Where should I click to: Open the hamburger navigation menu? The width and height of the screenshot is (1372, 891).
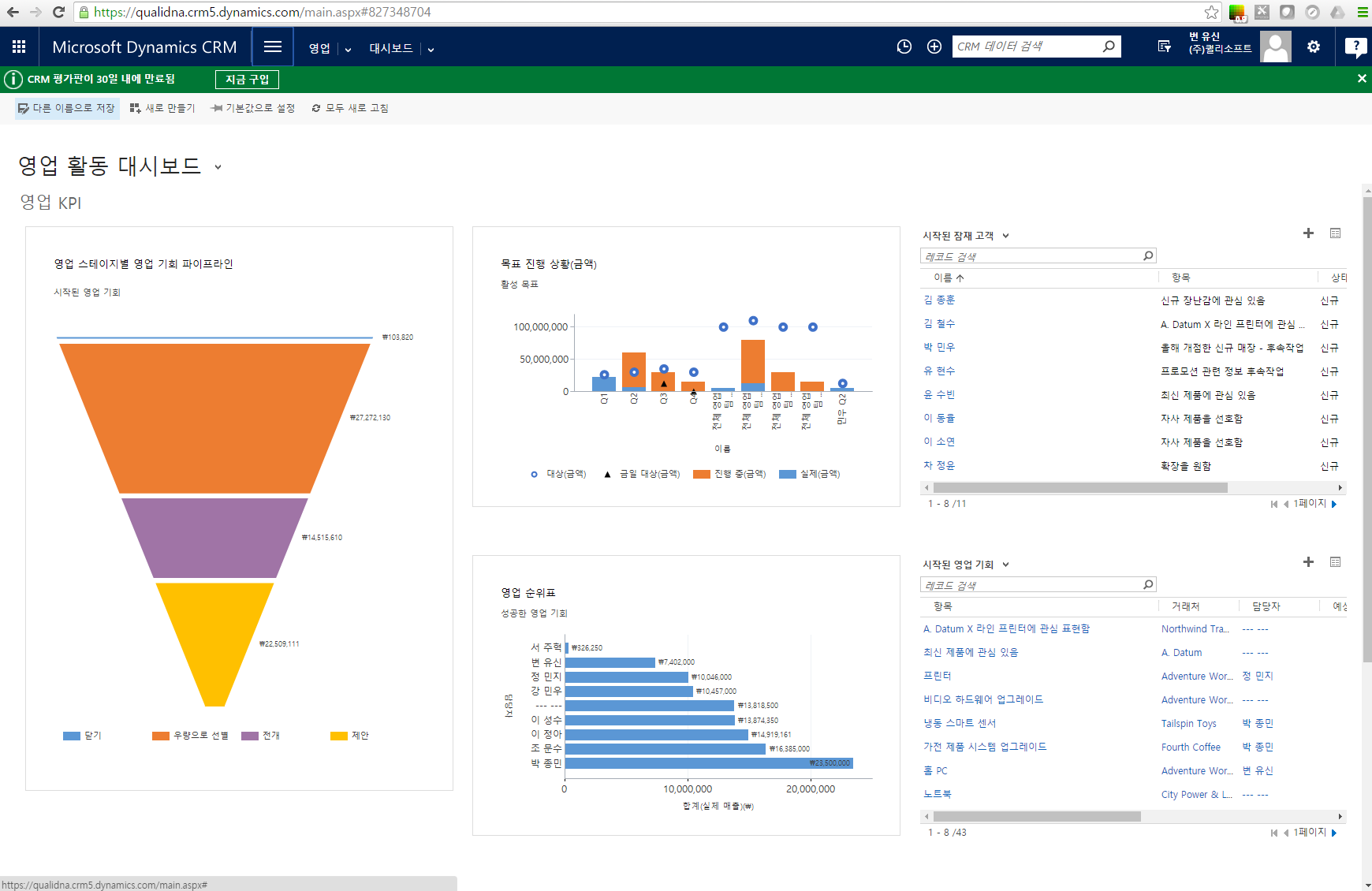click(273, 47)
